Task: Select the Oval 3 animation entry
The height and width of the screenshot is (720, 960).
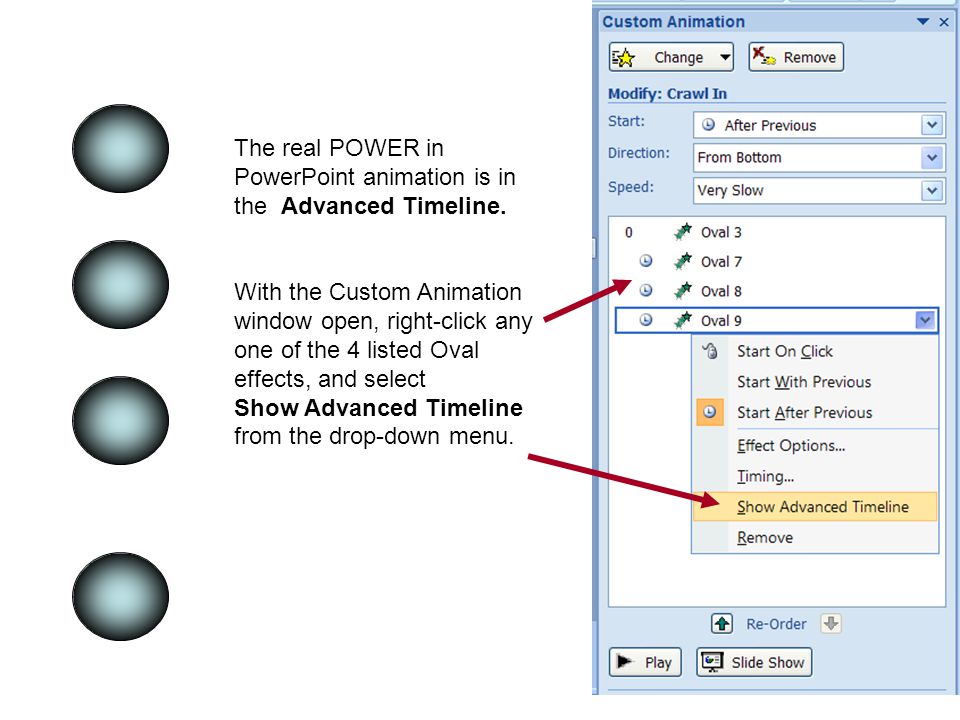Action: (776, 233)
